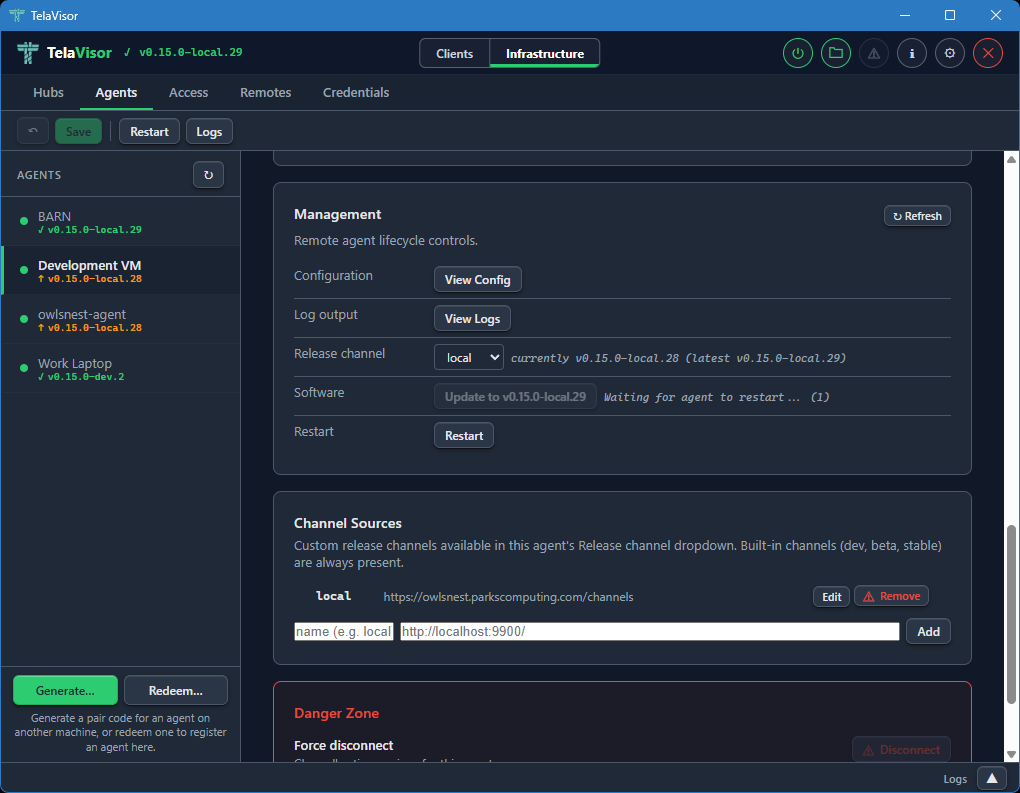This screenshot has width=1020, height=793.
Task: Click Add channel source button
Action: [928, 632]
